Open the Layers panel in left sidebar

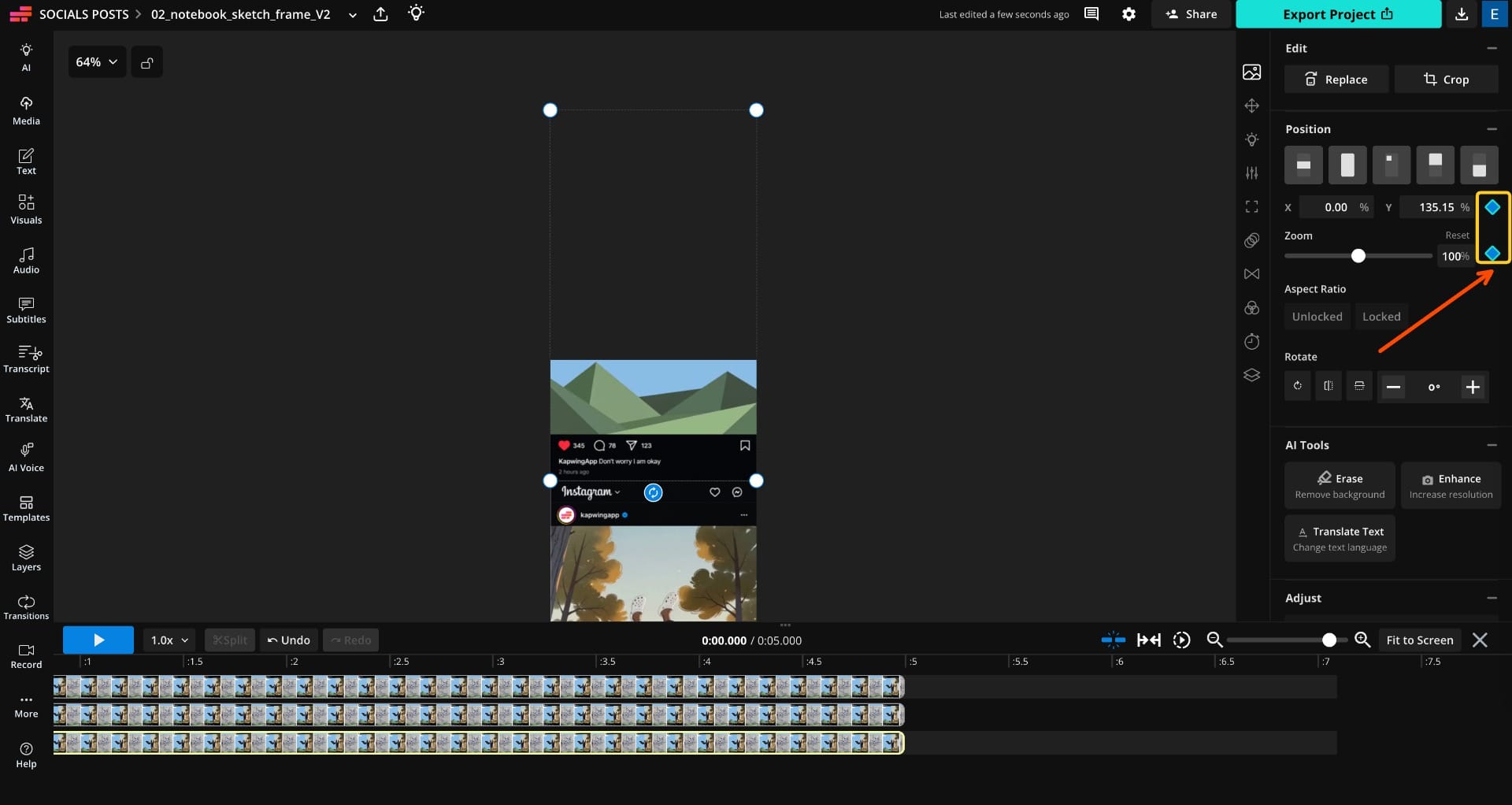[26, 558]
